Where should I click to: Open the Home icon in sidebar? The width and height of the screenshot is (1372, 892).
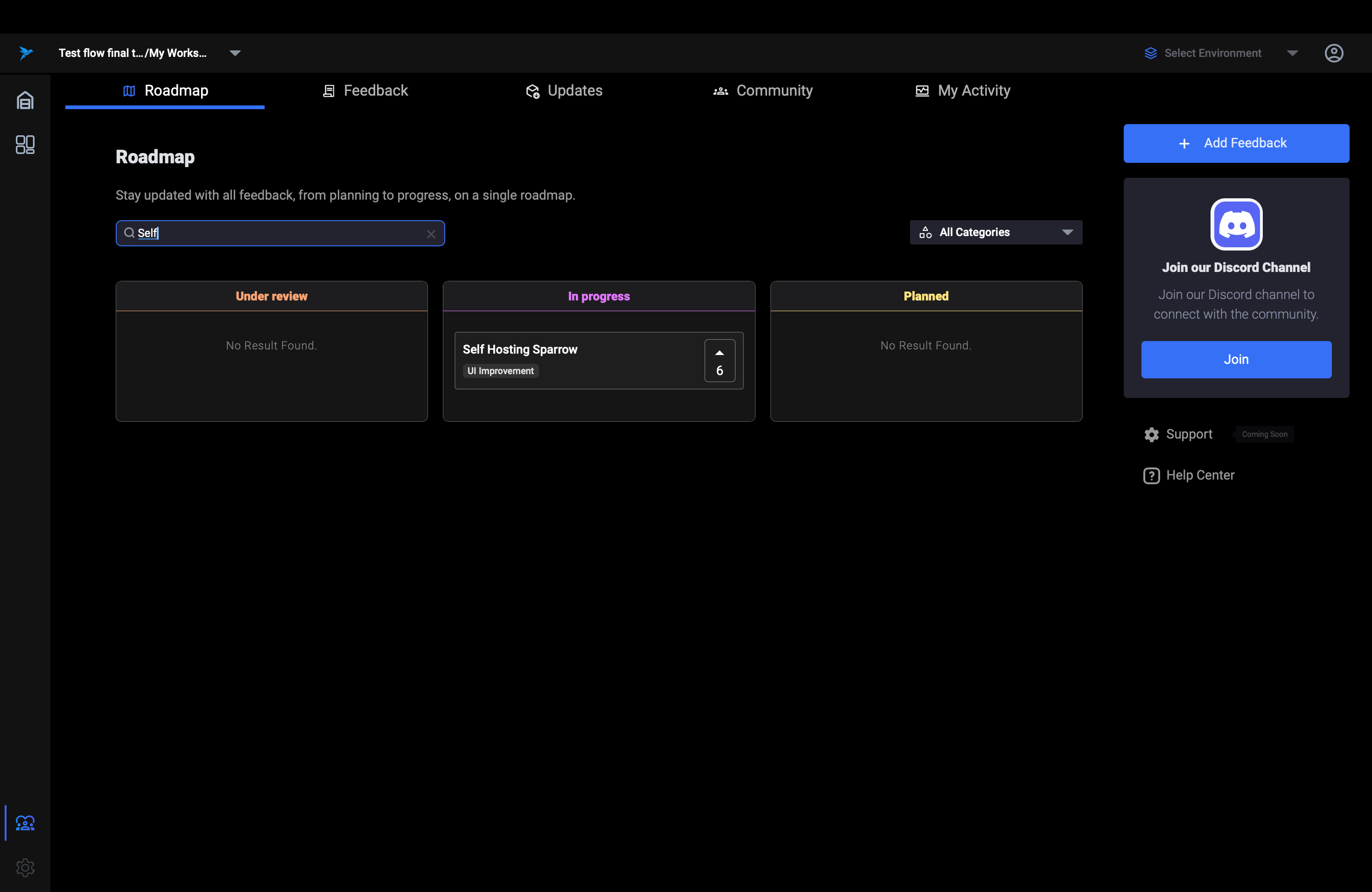[25, 100]
